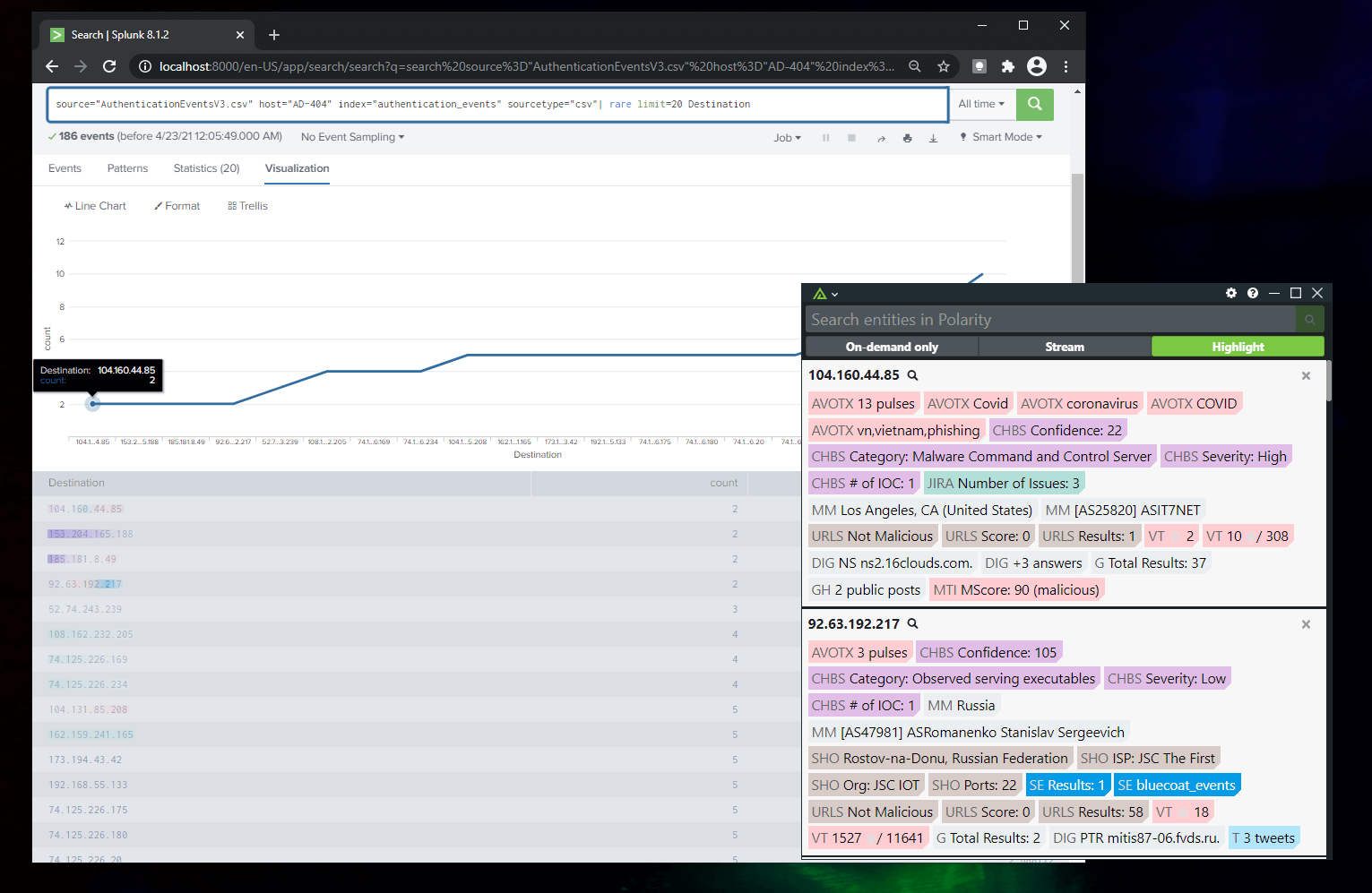Open SHO Ports: 22 tag
The width and height of the screenshot is (1372, 893).
coord(974,786)
